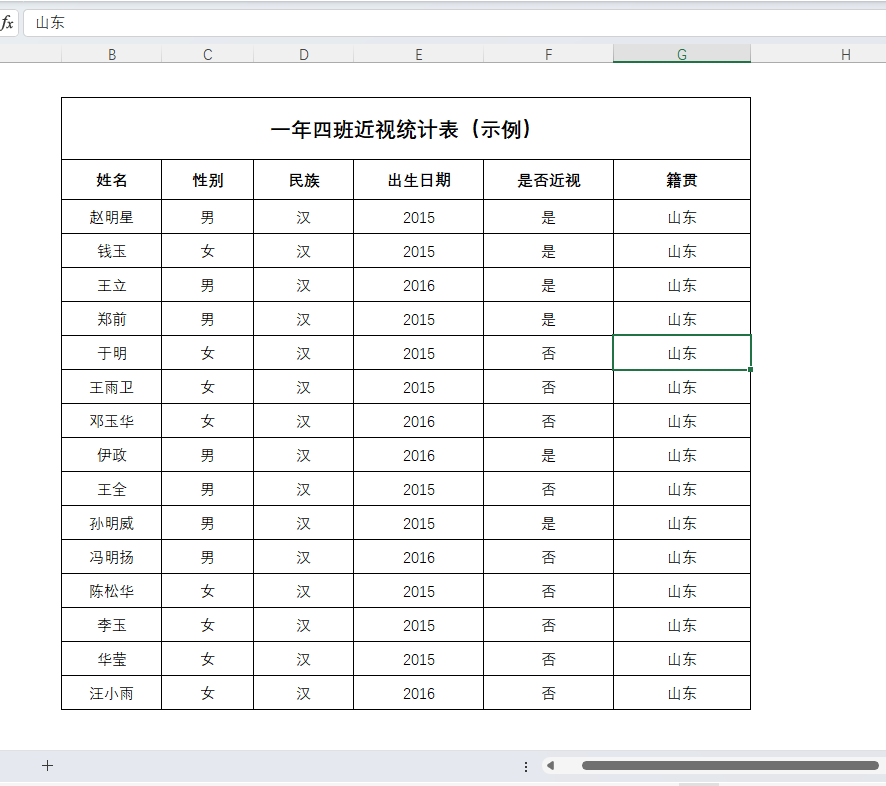
Task: Select column G by its header
Action: (681, 53)
